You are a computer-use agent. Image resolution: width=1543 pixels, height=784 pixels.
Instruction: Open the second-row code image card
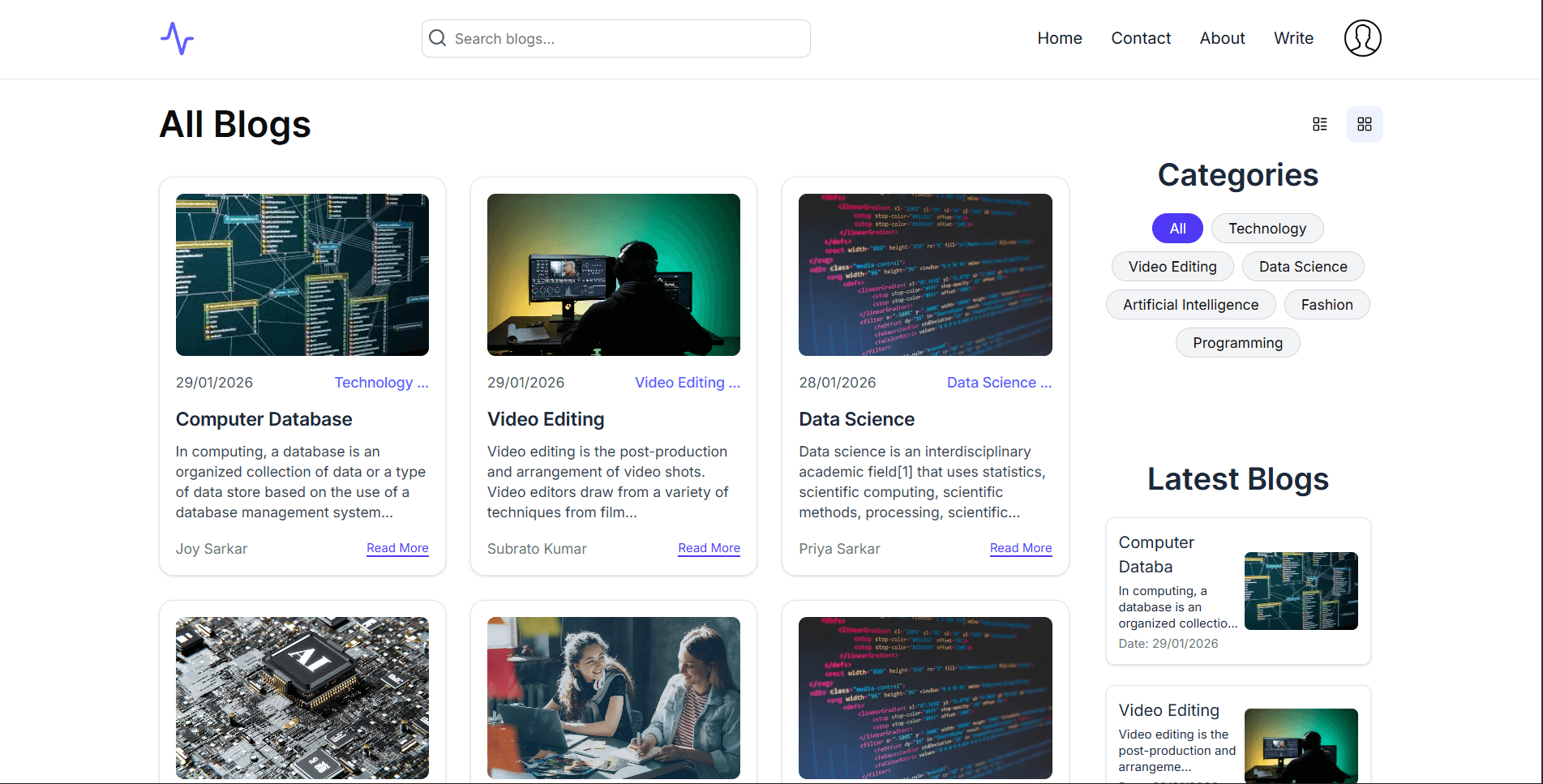point(925,698)
